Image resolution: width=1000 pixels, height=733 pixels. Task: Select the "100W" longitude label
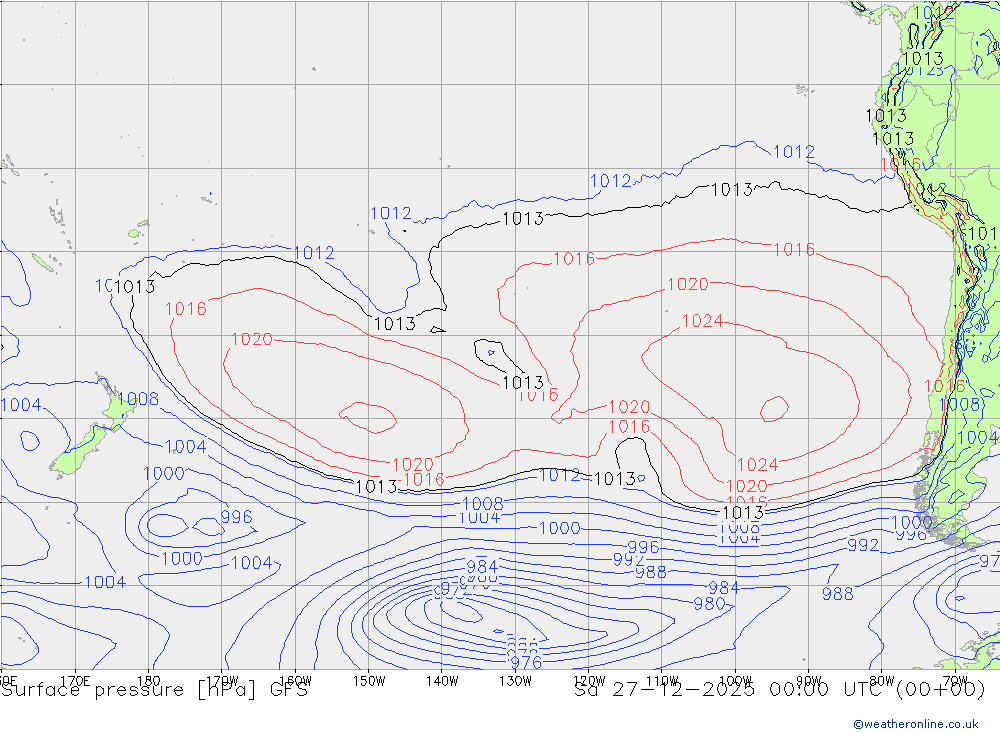point(735,681)
